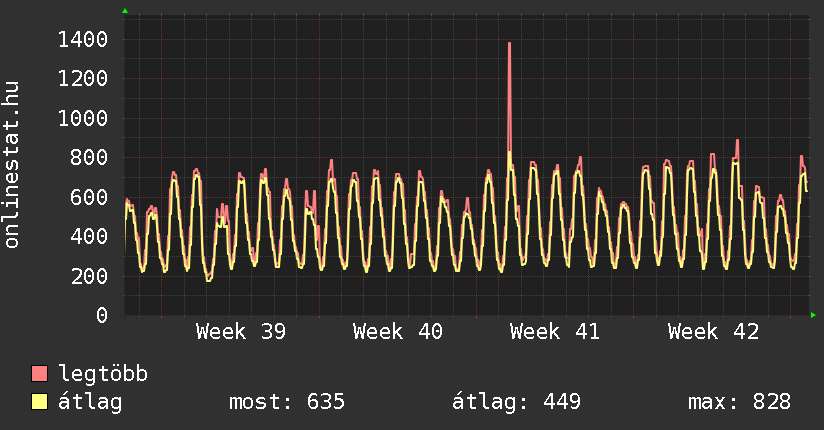The width and height of the screenshot is (824, 430).
Task: Select the Week 39 axis label
Action: [241, 331]
